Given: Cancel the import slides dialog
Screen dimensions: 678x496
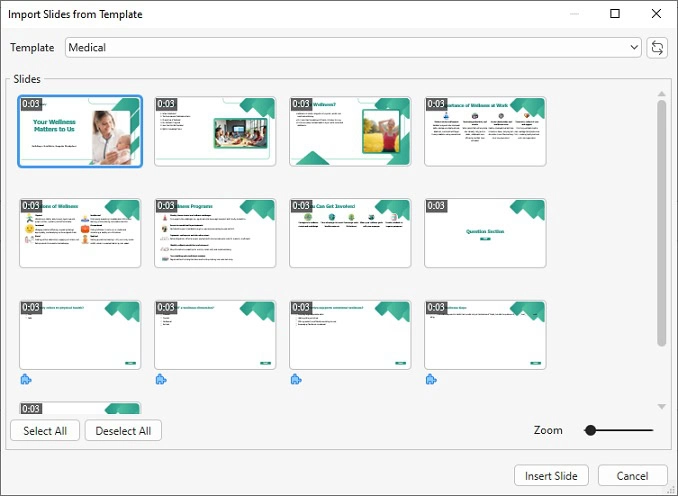Looking at the screenshot, I should [x=632, y=476].
